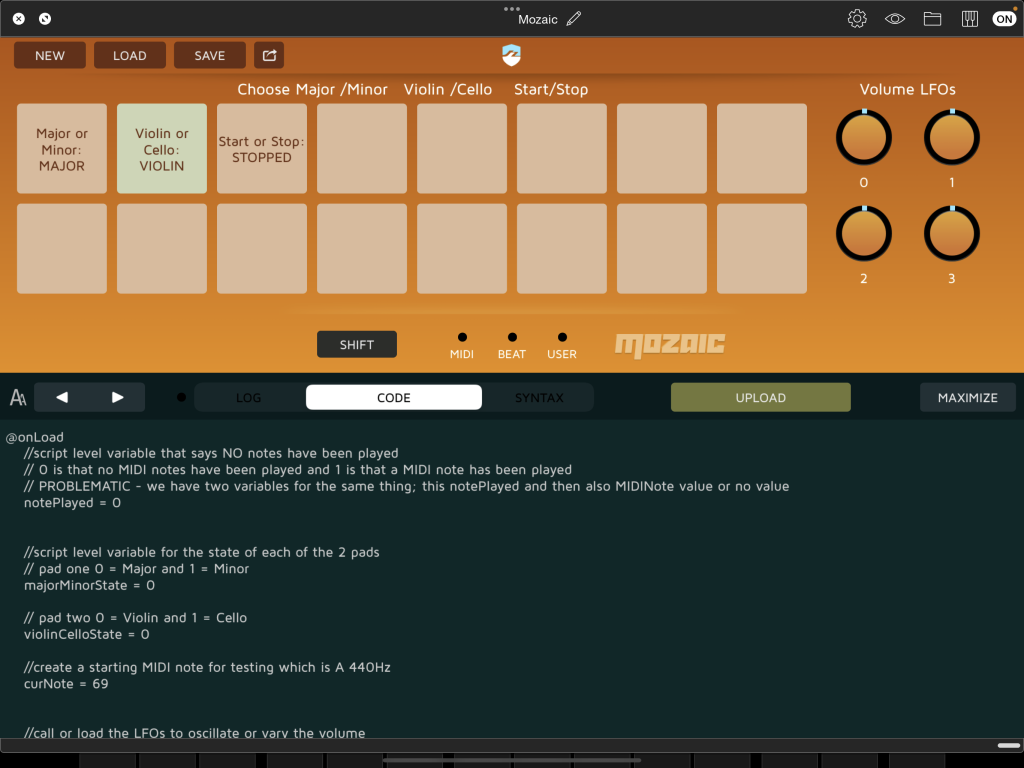Adjust Volume LFO knob 1
Screen dimensions: 1024x768
click(x=952, y=137)
